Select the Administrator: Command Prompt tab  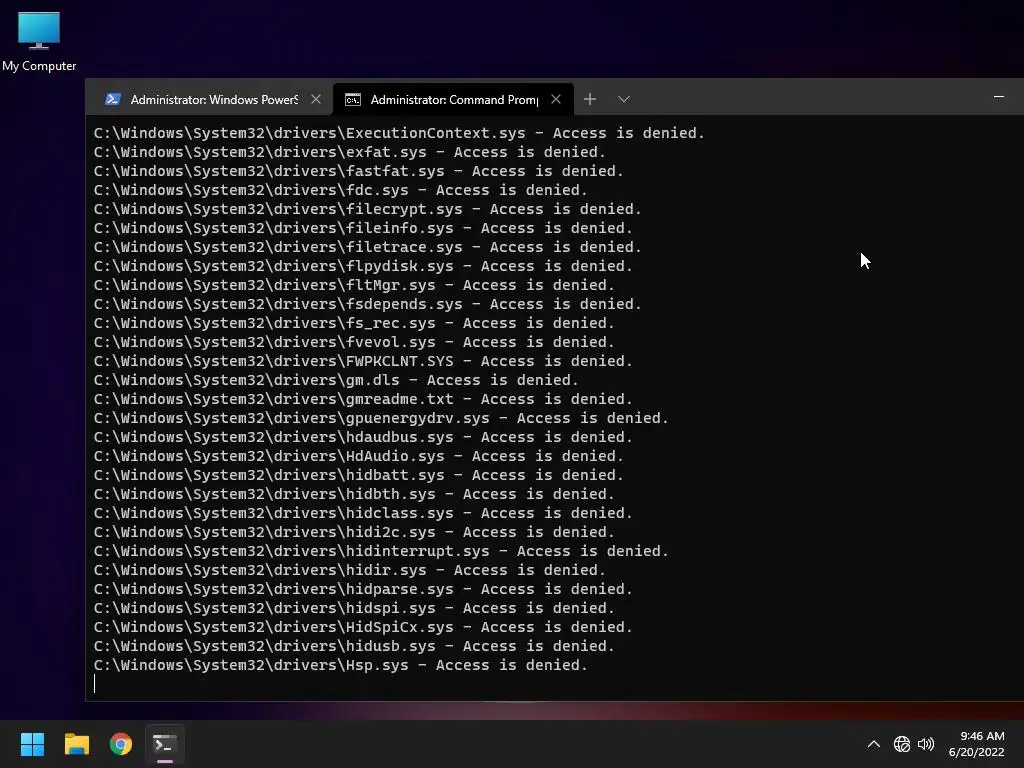click(x=453, y=99)
